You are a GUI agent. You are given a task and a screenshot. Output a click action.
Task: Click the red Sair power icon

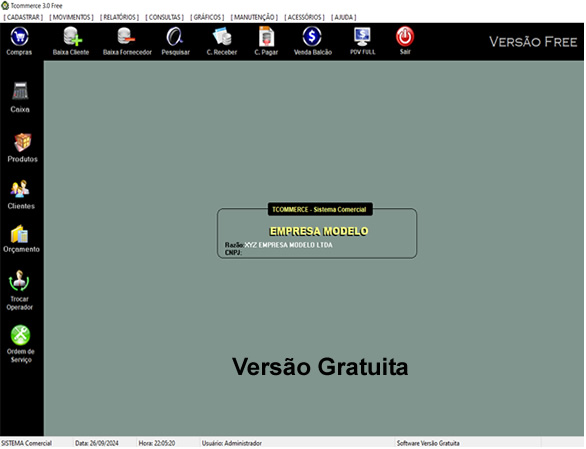[405, 37]
